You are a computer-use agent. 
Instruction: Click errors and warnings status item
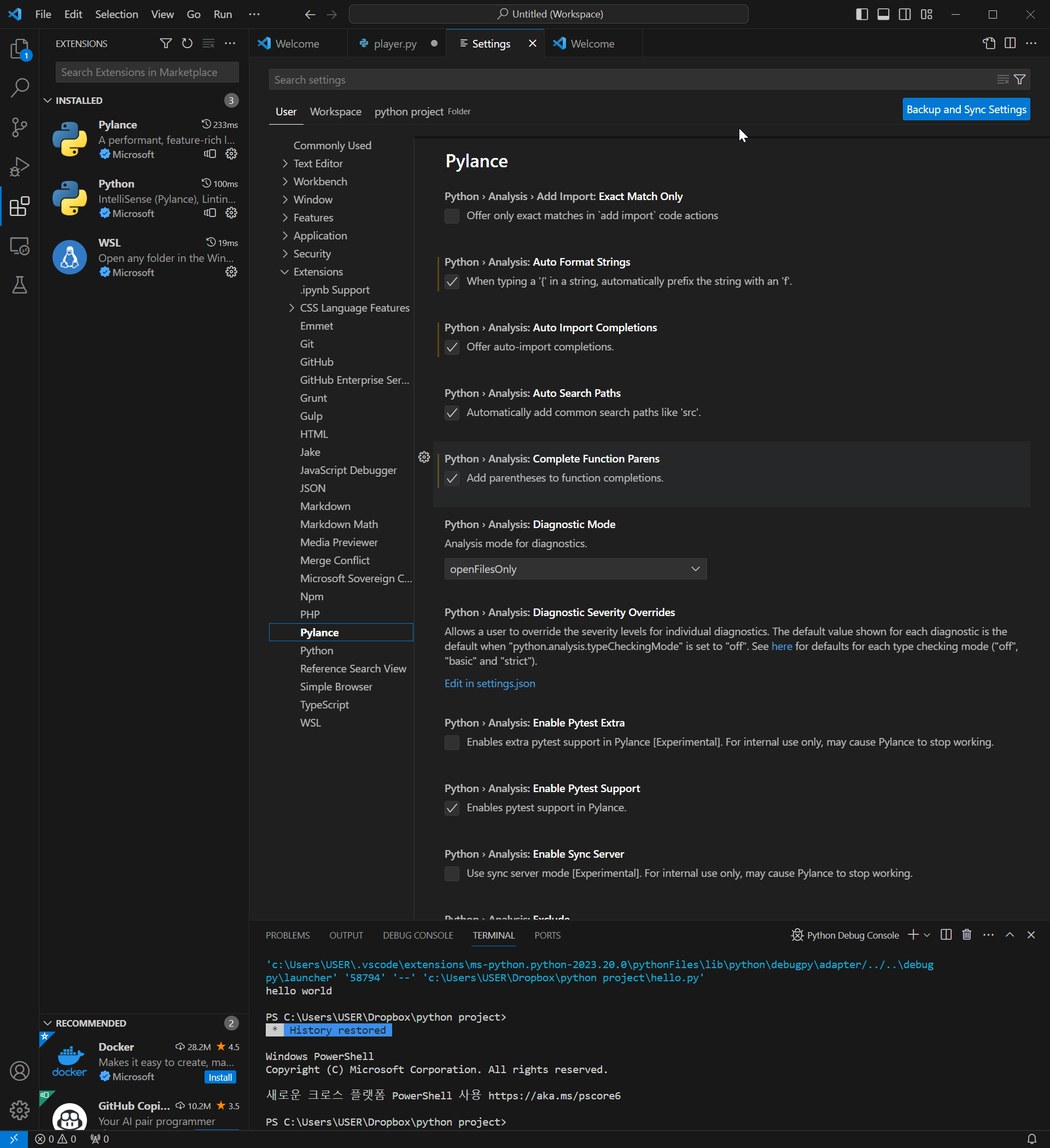click(55, 1139)
